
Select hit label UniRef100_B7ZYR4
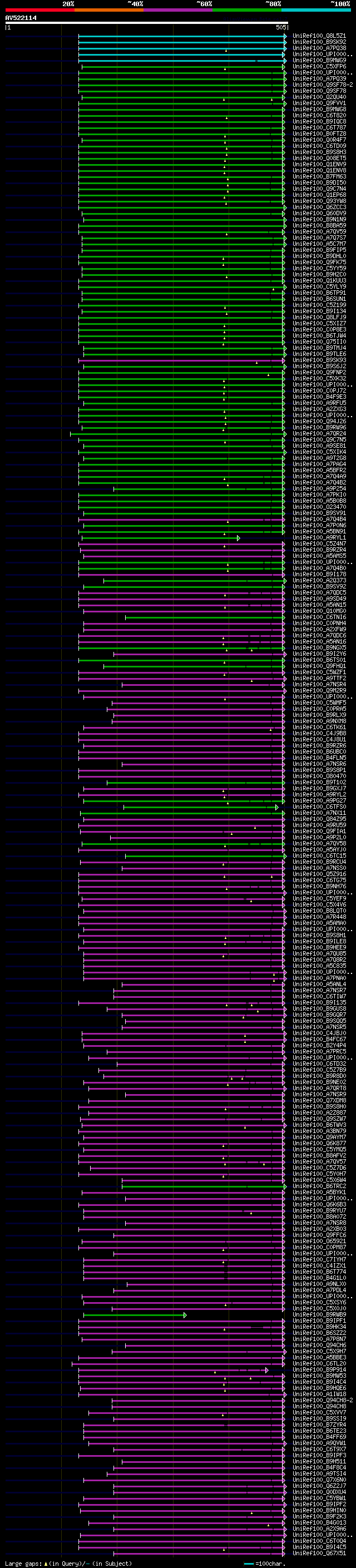(x=319, y=1425)
